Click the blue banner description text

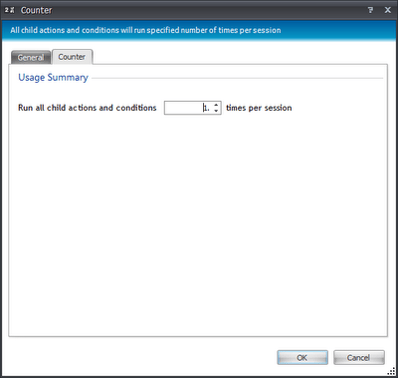(145, 30)
